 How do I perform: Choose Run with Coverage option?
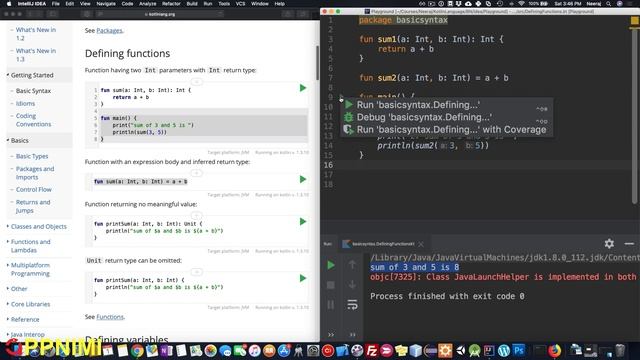click(x=447, y=130)
